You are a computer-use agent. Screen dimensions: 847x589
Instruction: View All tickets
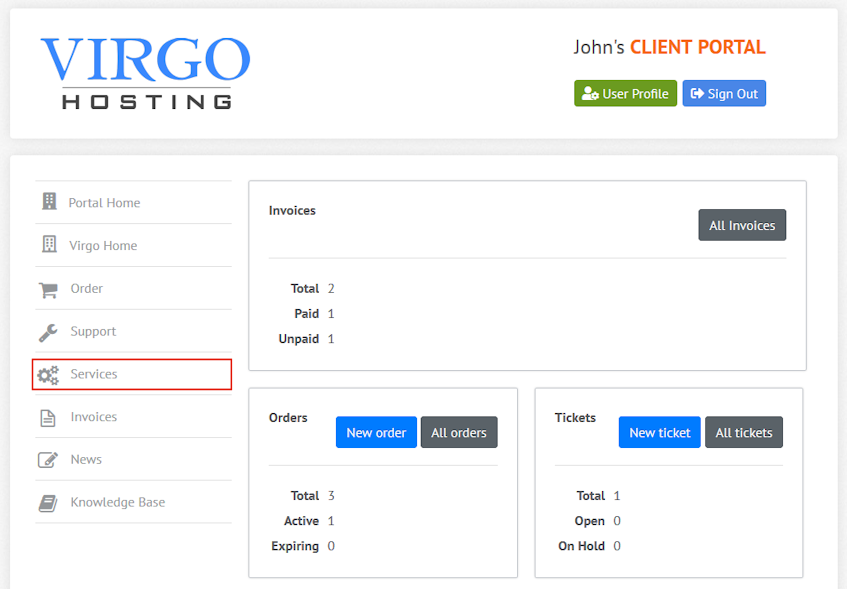pyautogui.click(x=744, y=432)
